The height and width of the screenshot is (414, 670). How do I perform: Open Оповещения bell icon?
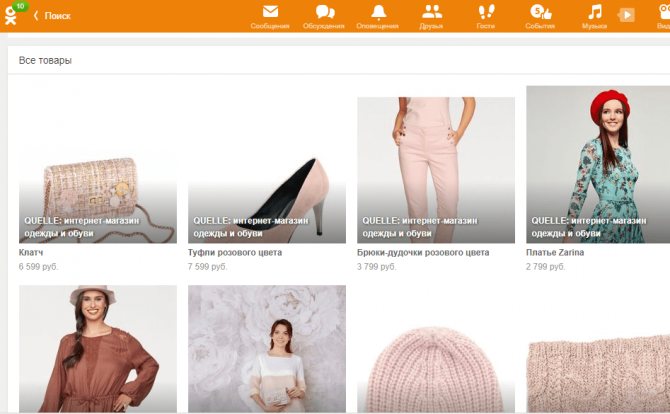[x=379, y=12]
